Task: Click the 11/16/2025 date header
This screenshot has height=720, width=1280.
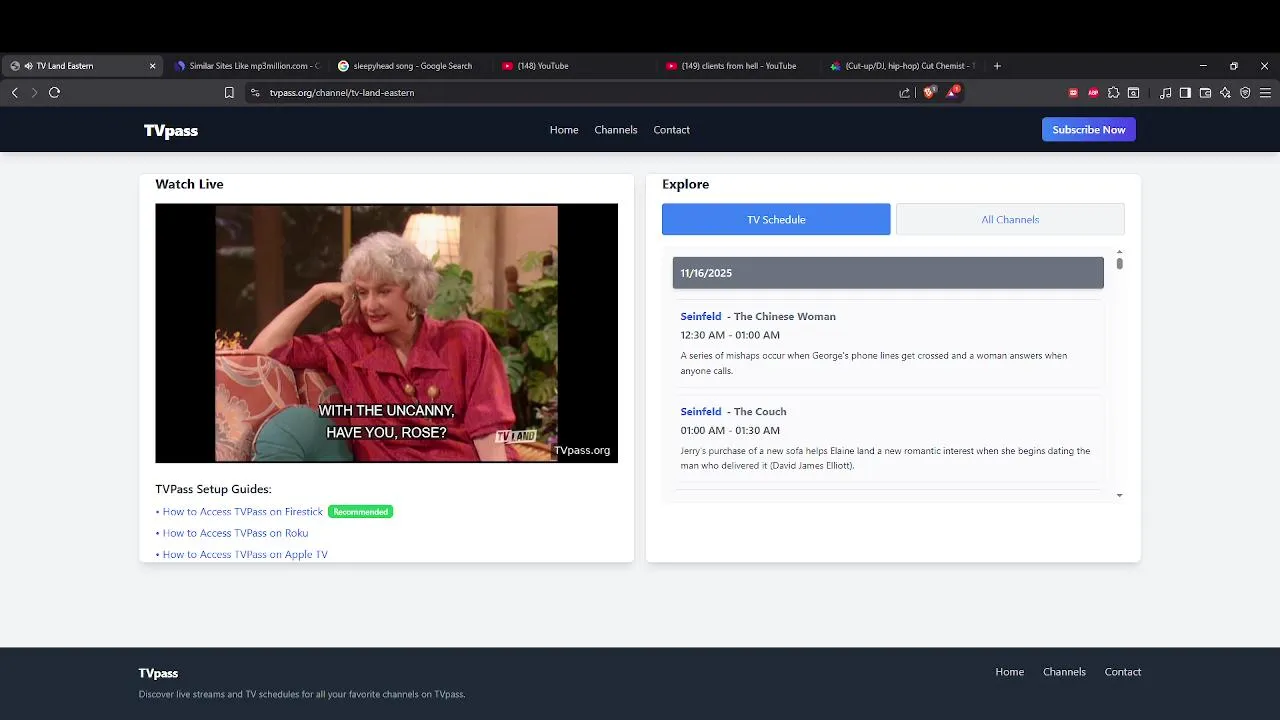Action: (x=888, y=273)
